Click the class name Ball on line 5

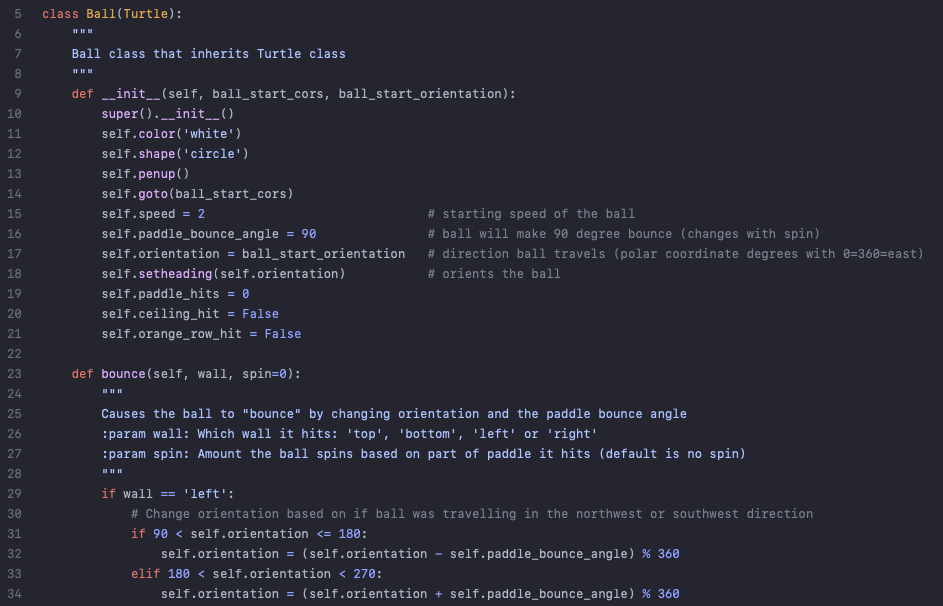tap(101, 14)
